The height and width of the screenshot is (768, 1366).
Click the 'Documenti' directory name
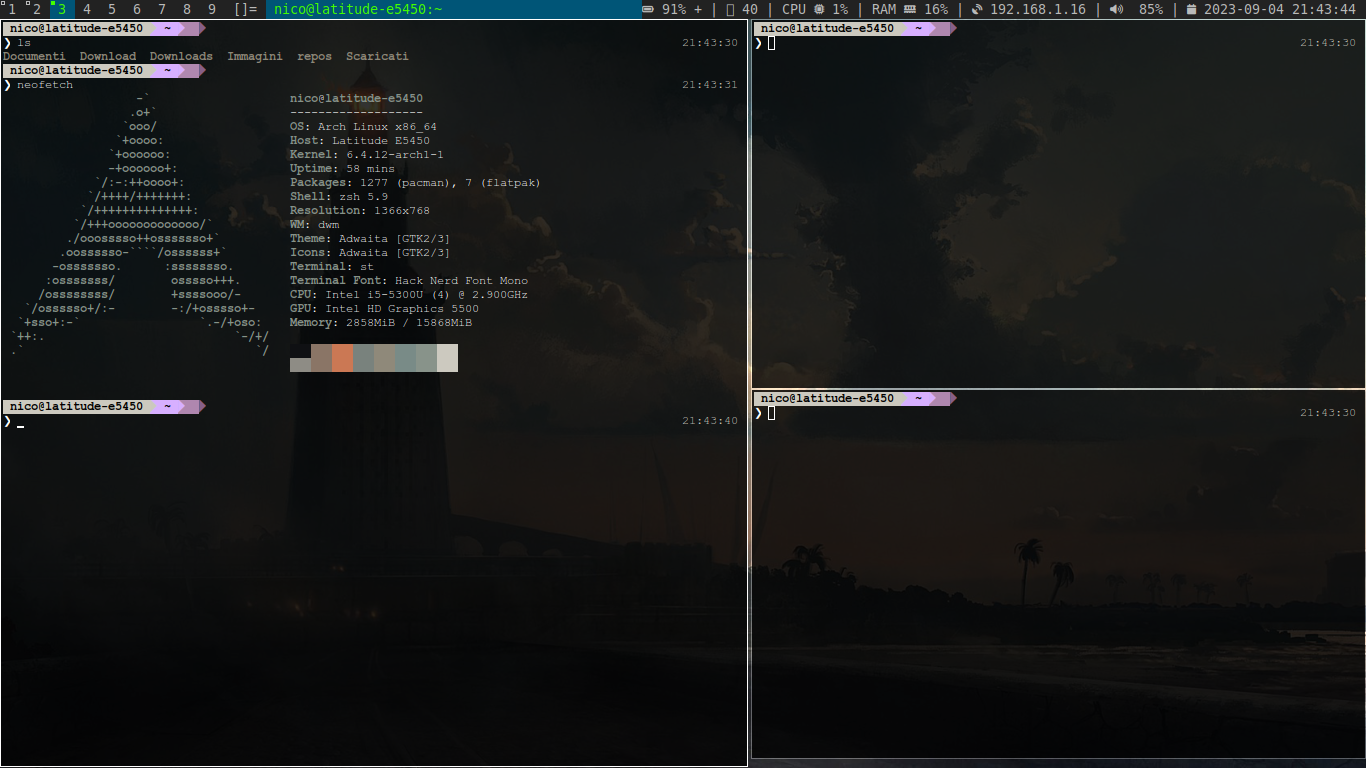tap(34, 57)
